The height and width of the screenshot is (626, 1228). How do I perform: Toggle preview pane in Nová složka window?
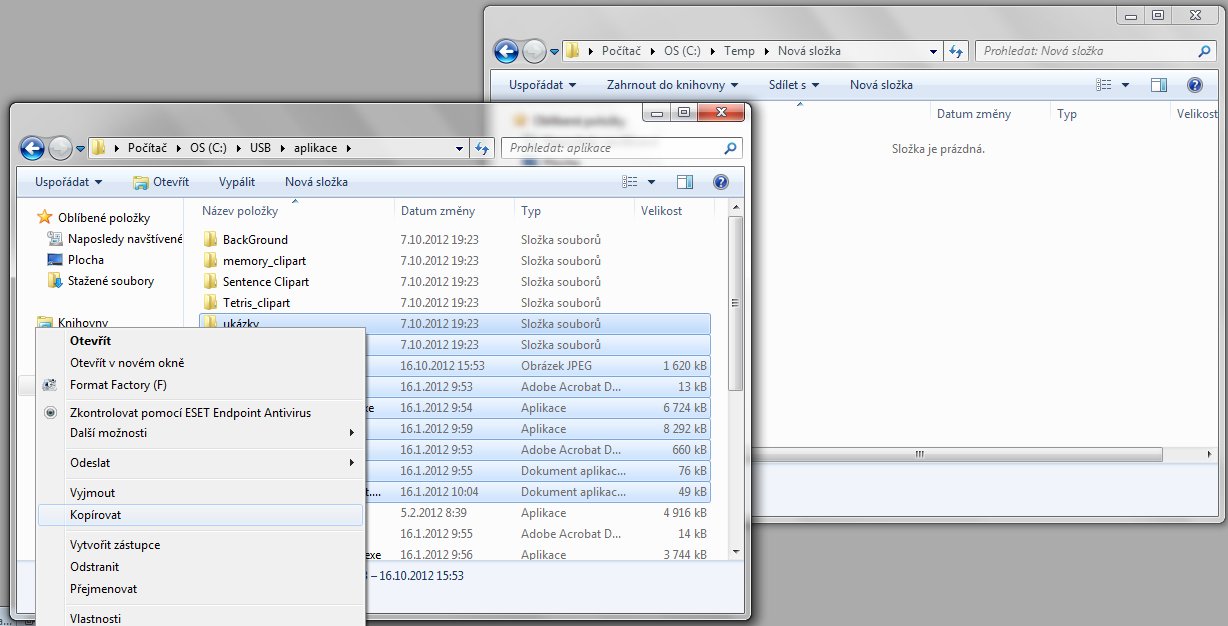click(1159, 85)
